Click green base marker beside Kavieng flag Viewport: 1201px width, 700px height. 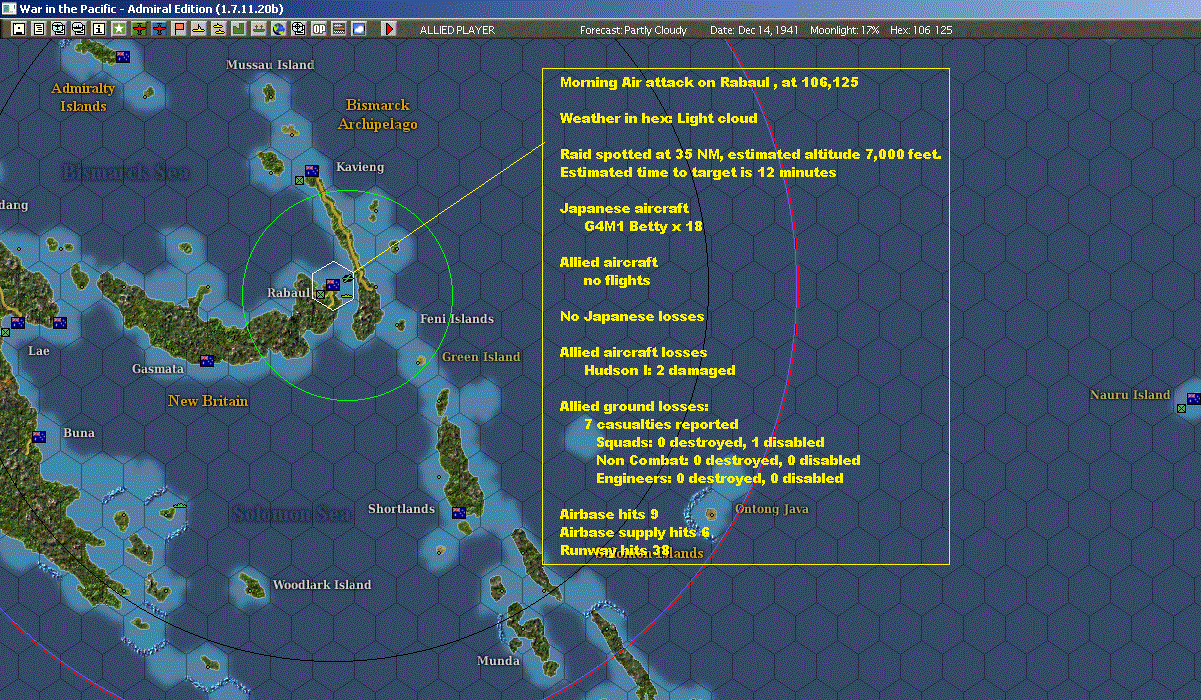click(299, 180)
